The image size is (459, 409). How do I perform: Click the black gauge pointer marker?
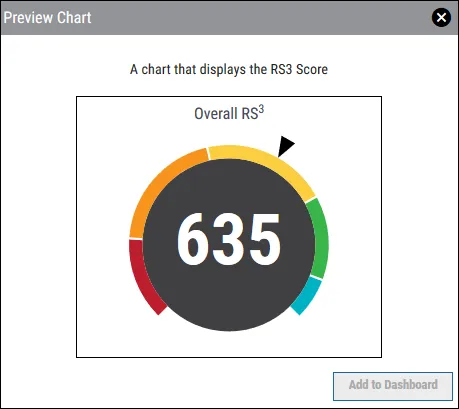pyautogui.click(x=286, y=145)
